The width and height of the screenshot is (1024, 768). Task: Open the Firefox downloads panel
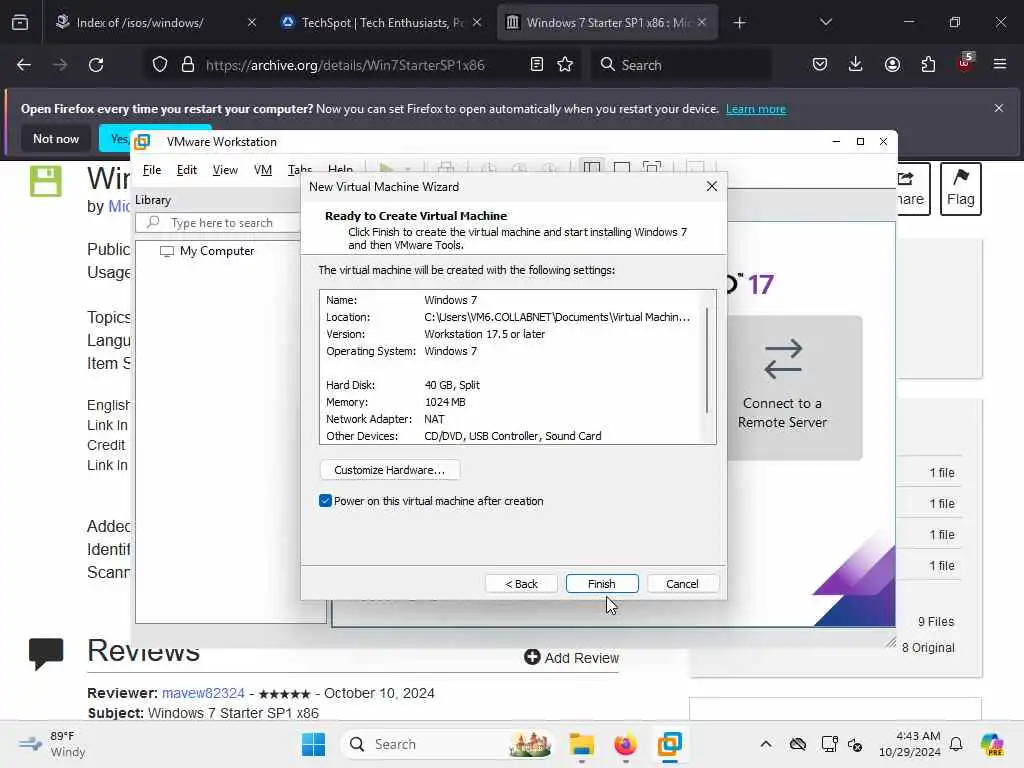(856, 65)
